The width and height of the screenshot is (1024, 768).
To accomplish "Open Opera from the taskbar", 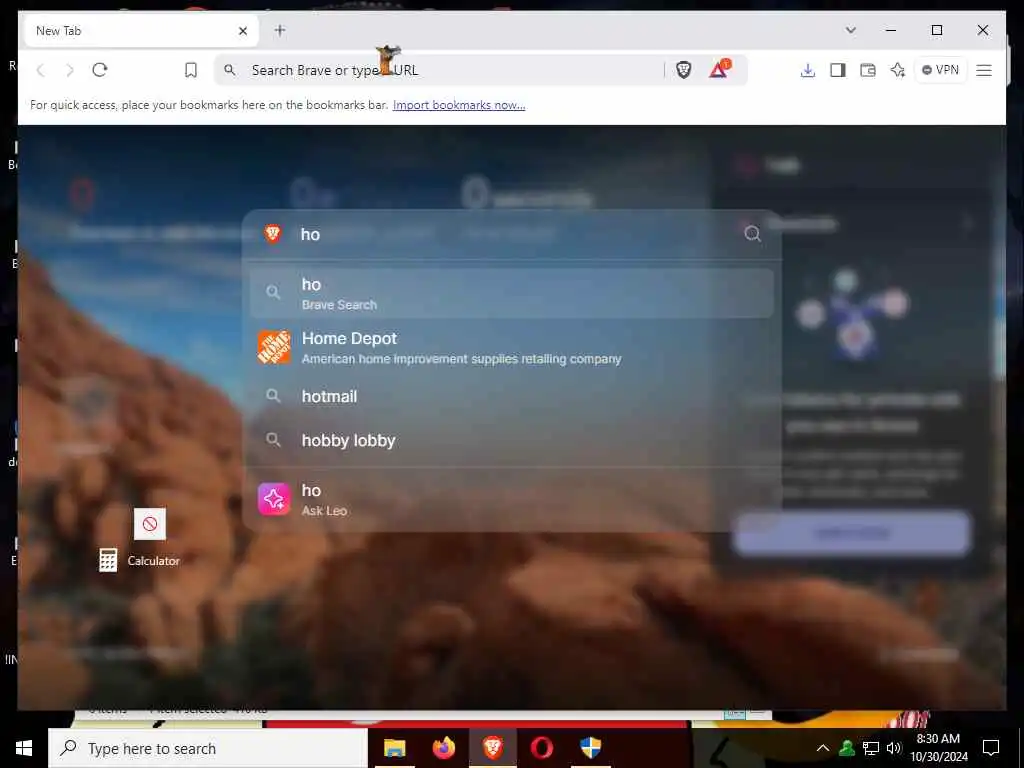I will coord(541,748).
